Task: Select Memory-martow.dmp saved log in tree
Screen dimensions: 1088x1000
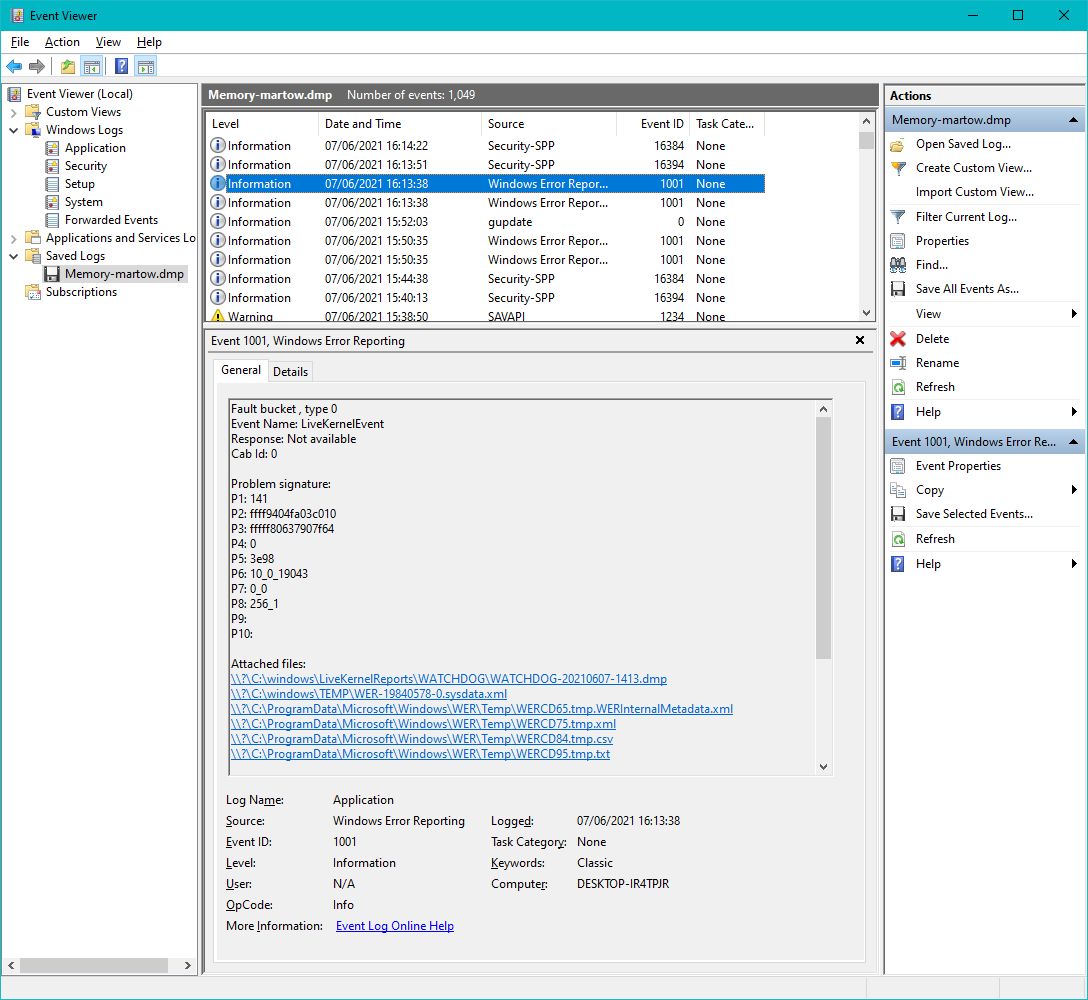Action: (124, 274)
